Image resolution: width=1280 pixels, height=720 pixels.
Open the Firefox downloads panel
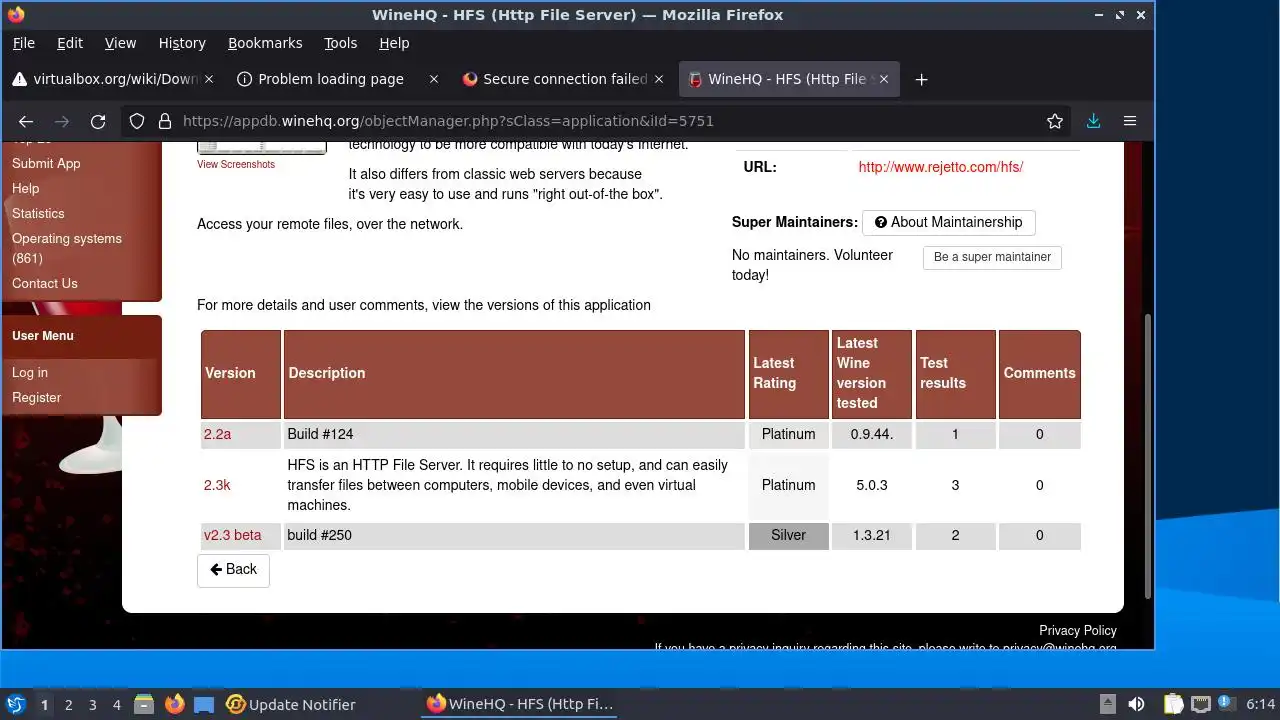pos(1093,121)
